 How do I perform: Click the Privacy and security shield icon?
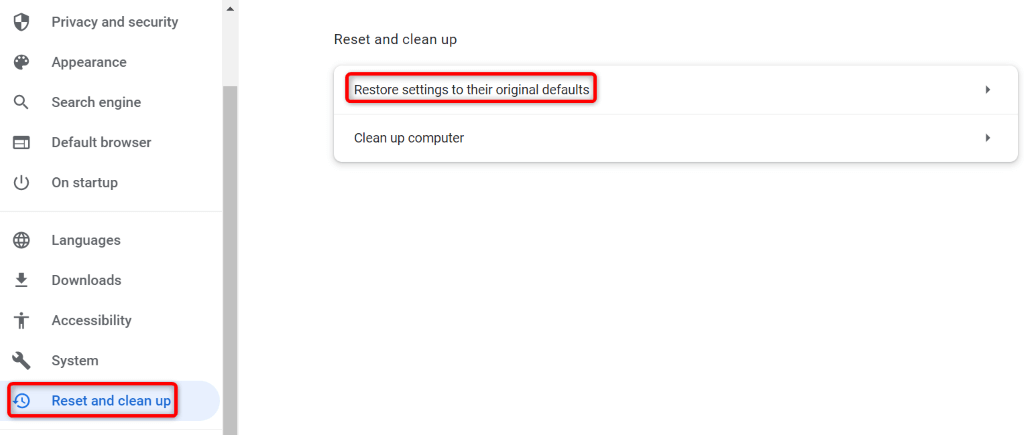(x=21, y=22)
